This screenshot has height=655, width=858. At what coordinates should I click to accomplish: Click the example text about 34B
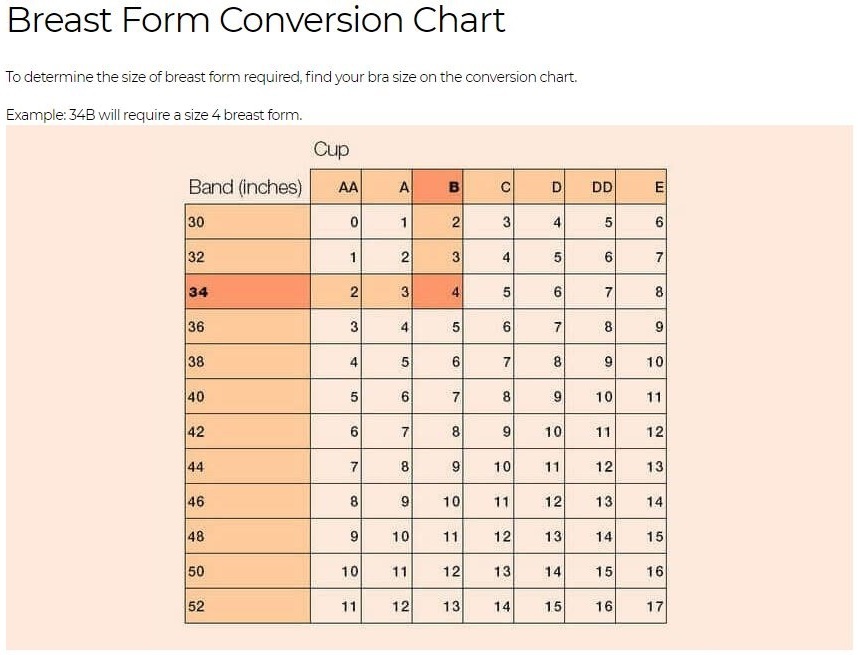pyautogui.click(x=154, y=115)
